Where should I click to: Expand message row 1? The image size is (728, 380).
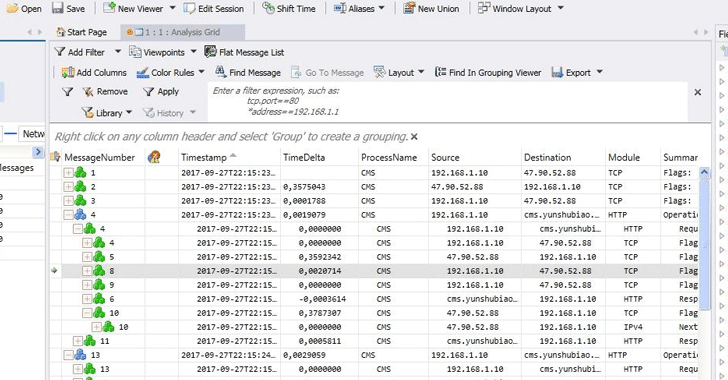click(68, 173)
